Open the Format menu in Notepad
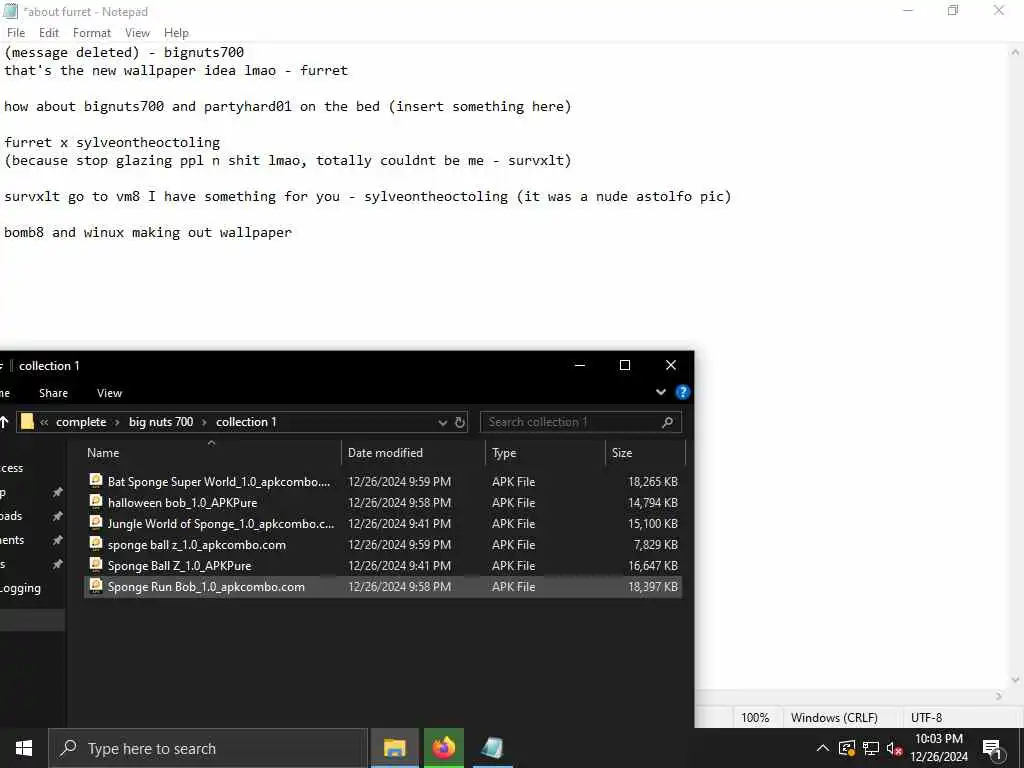Screen dimensions: 1024x768 [91, 33]
